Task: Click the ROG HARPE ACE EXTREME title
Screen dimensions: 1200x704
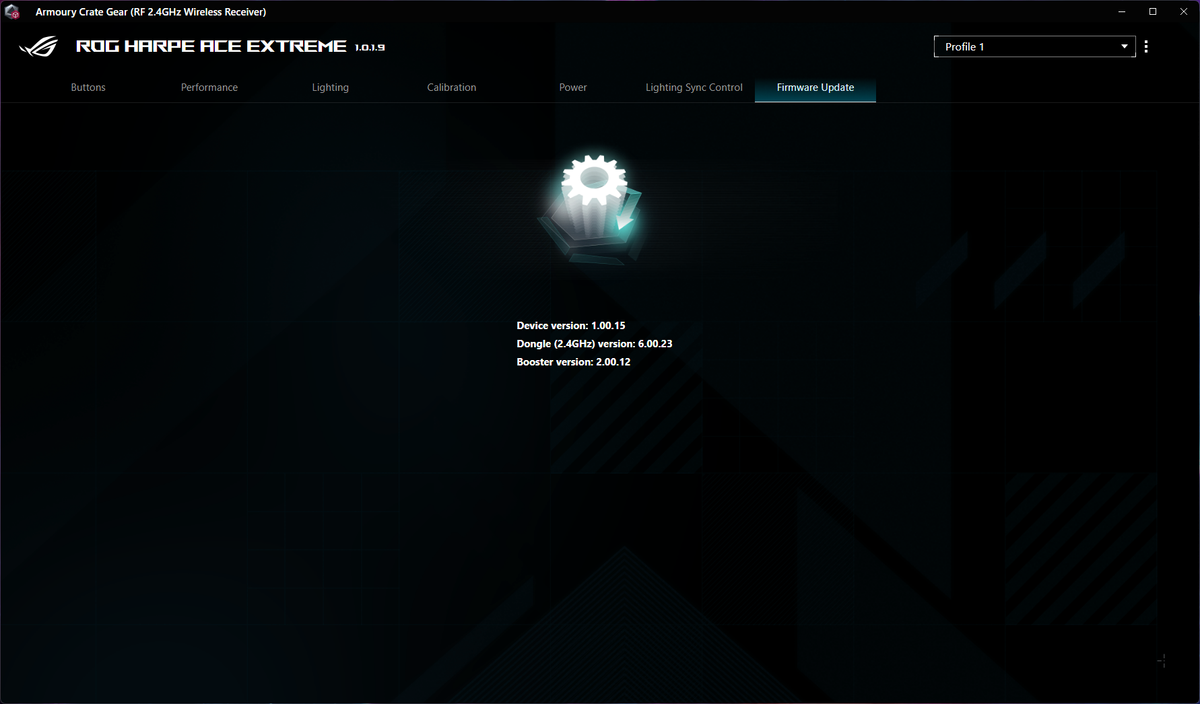Action: click(211, 47)
